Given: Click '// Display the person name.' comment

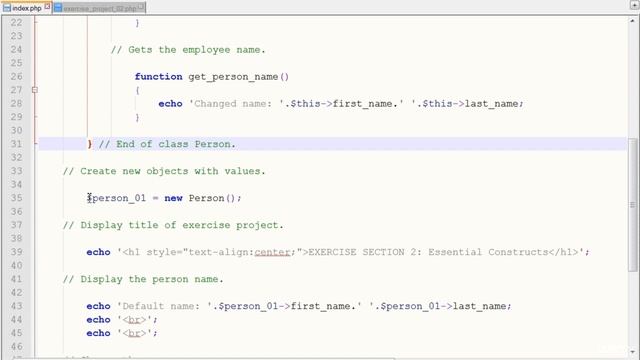Looking at the screenshot, I should [x=143, y=279].
